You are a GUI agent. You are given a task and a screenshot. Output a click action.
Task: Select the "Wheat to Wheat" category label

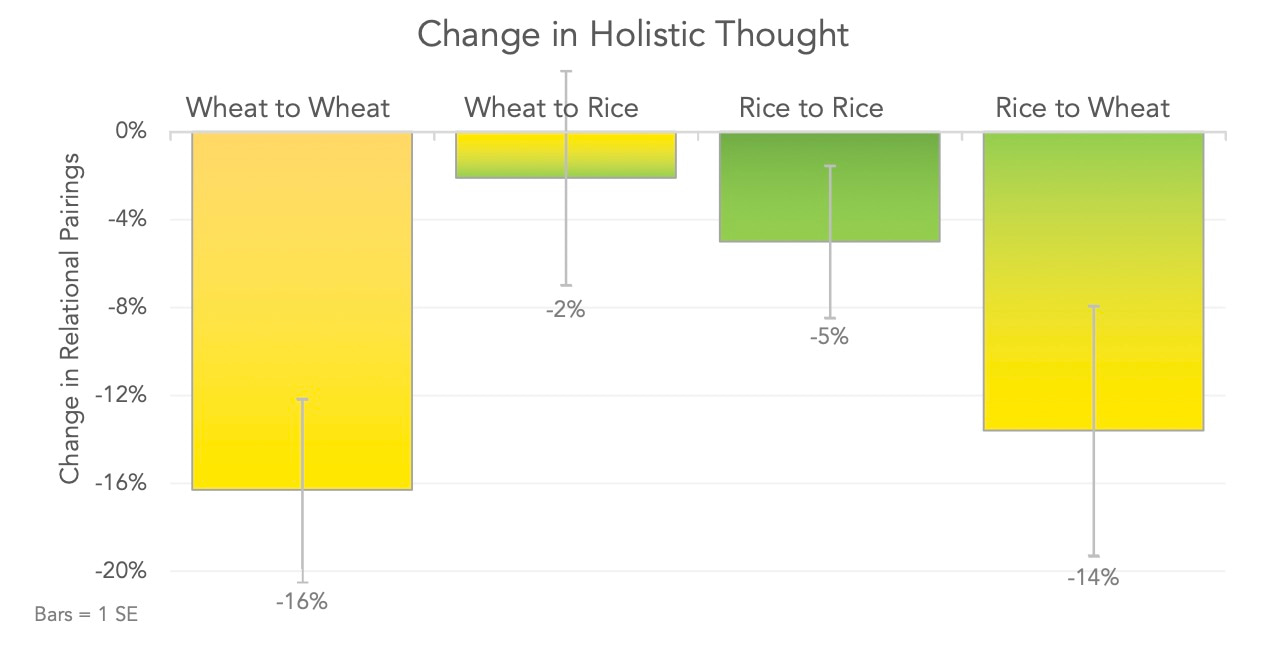pyautogui.click(x=288, y=108)
